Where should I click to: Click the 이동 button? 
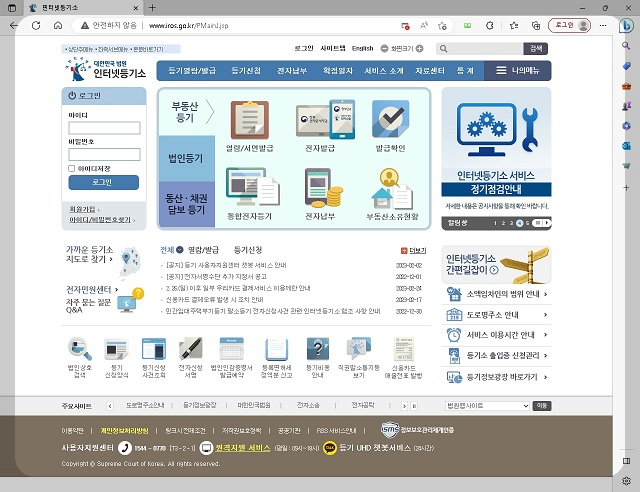coord(542,406)
